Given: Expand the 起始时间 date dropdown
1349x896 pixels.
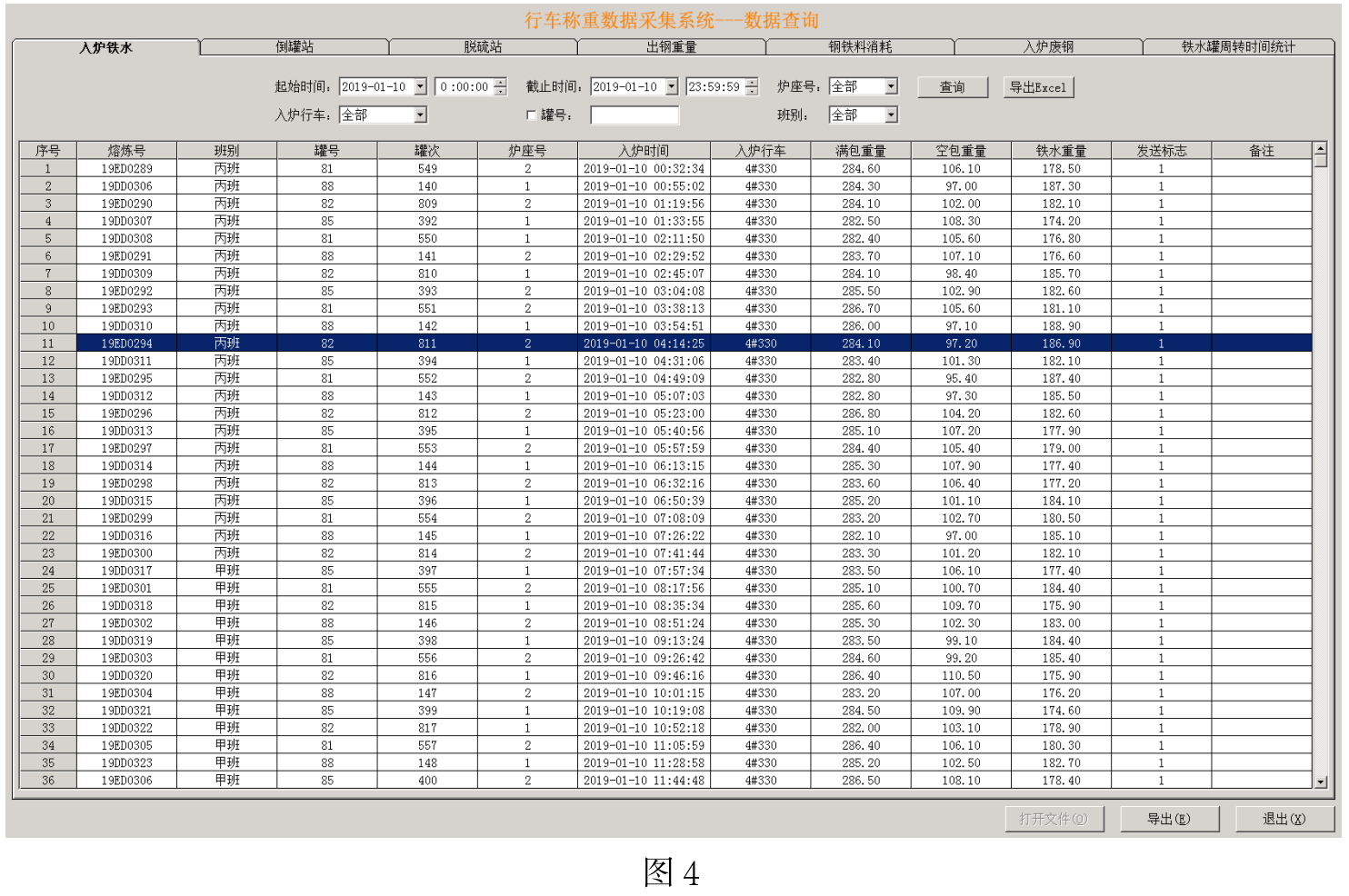Looking at the screenshot, I should point(420,87).
